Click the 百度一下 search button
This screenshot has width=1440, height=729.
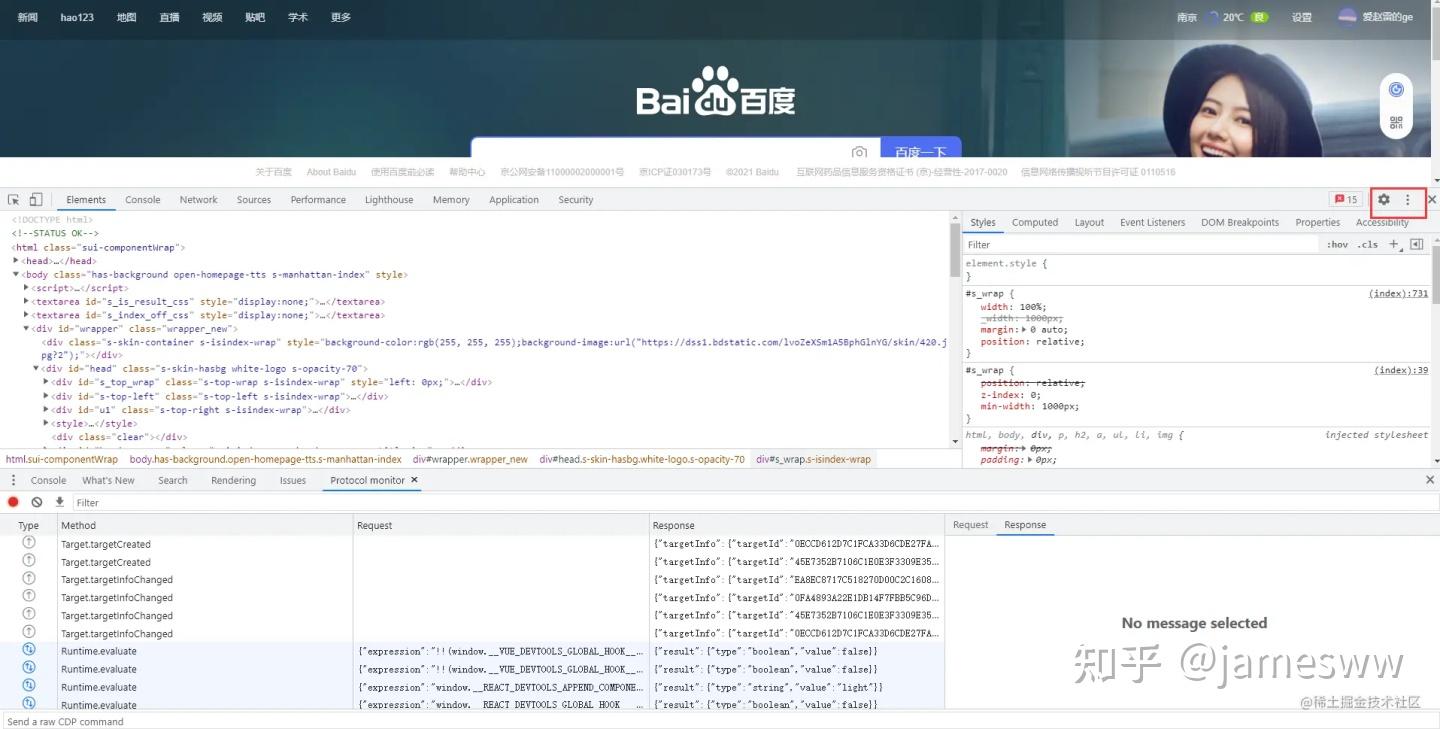click(x=921, y=148)
